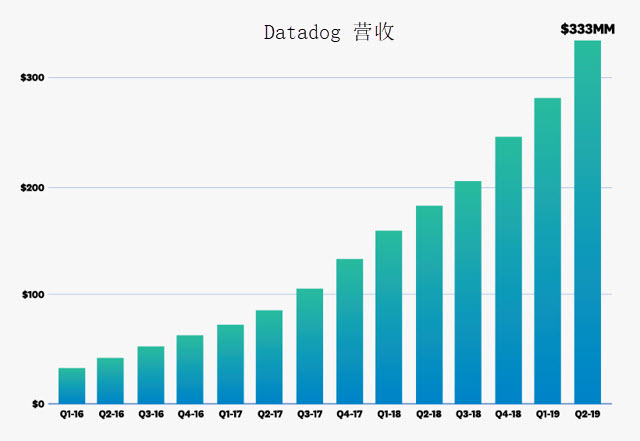This screenshot has height=441, width=640.
Task: Select the Q2-18 revenue bar
Action: pyautogui.click(x=429, y=305)
